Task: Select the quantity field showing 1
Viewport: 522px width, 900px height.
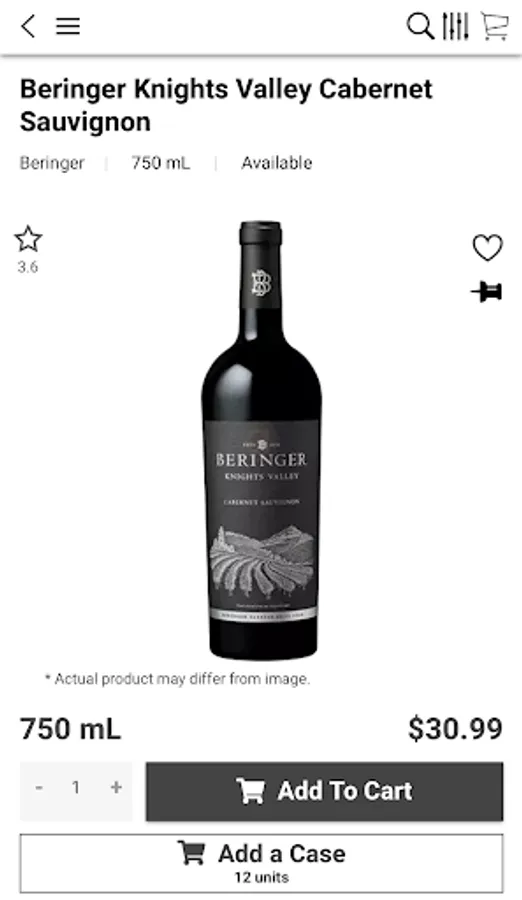Action: tap(76, 788)
